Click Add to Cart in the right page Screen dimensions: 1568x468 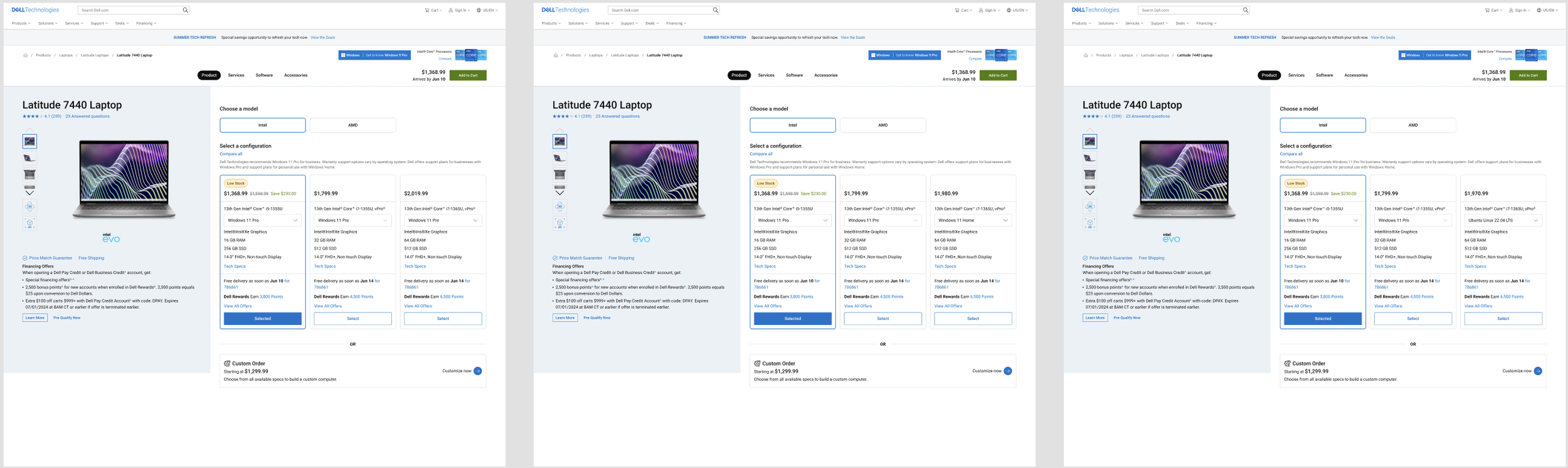[x=1528, y=75]
